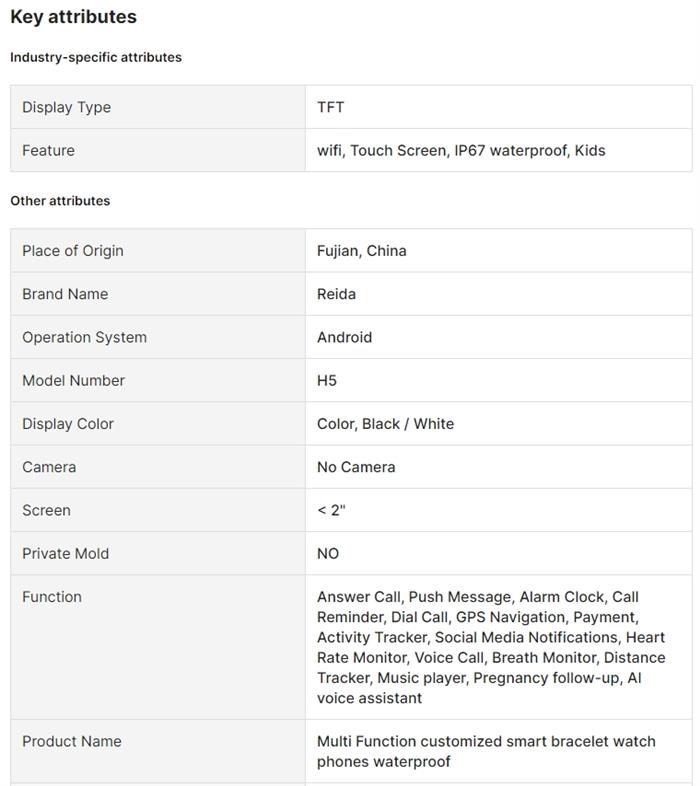Click the Place of Origin label
This screenshot has height=786, width=700.
click(x=73, y=250)
